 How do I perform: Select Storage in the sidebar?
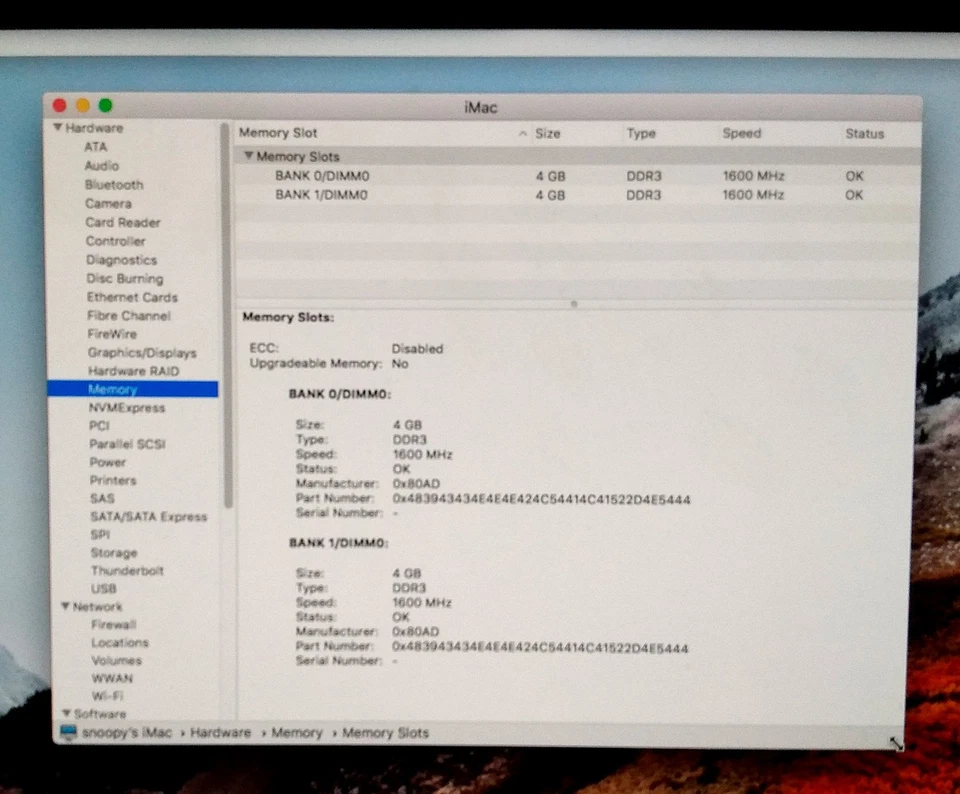(114, 553)
